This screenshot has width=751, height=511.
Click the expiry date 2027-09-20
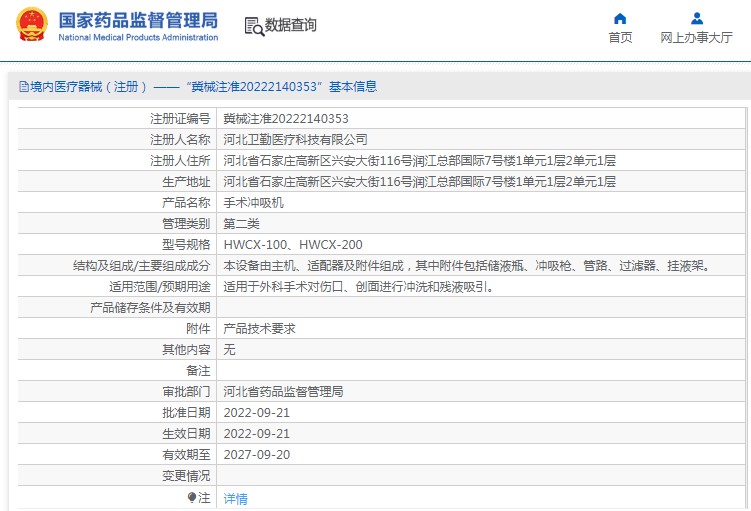pos(256,455)
